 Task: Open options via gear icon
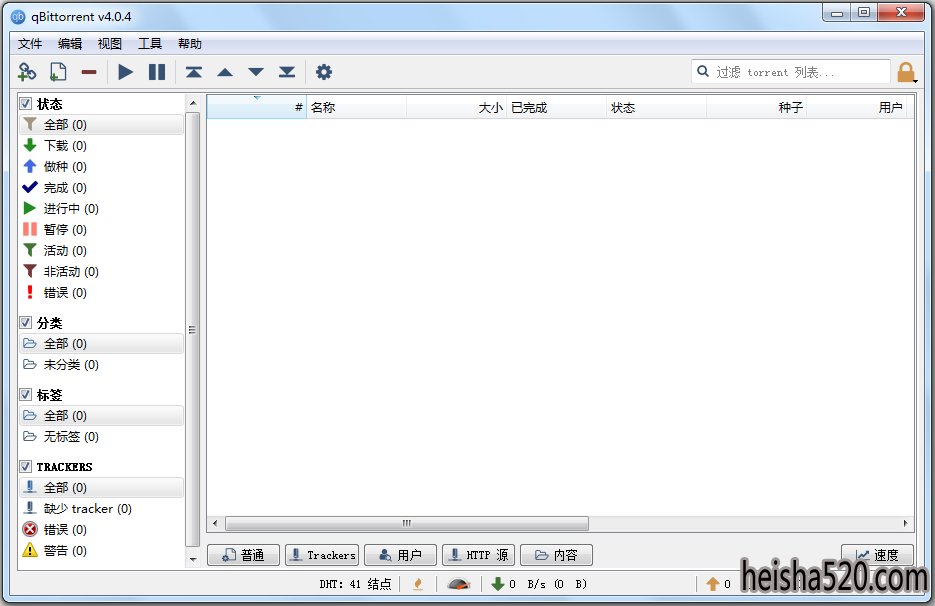tap(324, 72)
